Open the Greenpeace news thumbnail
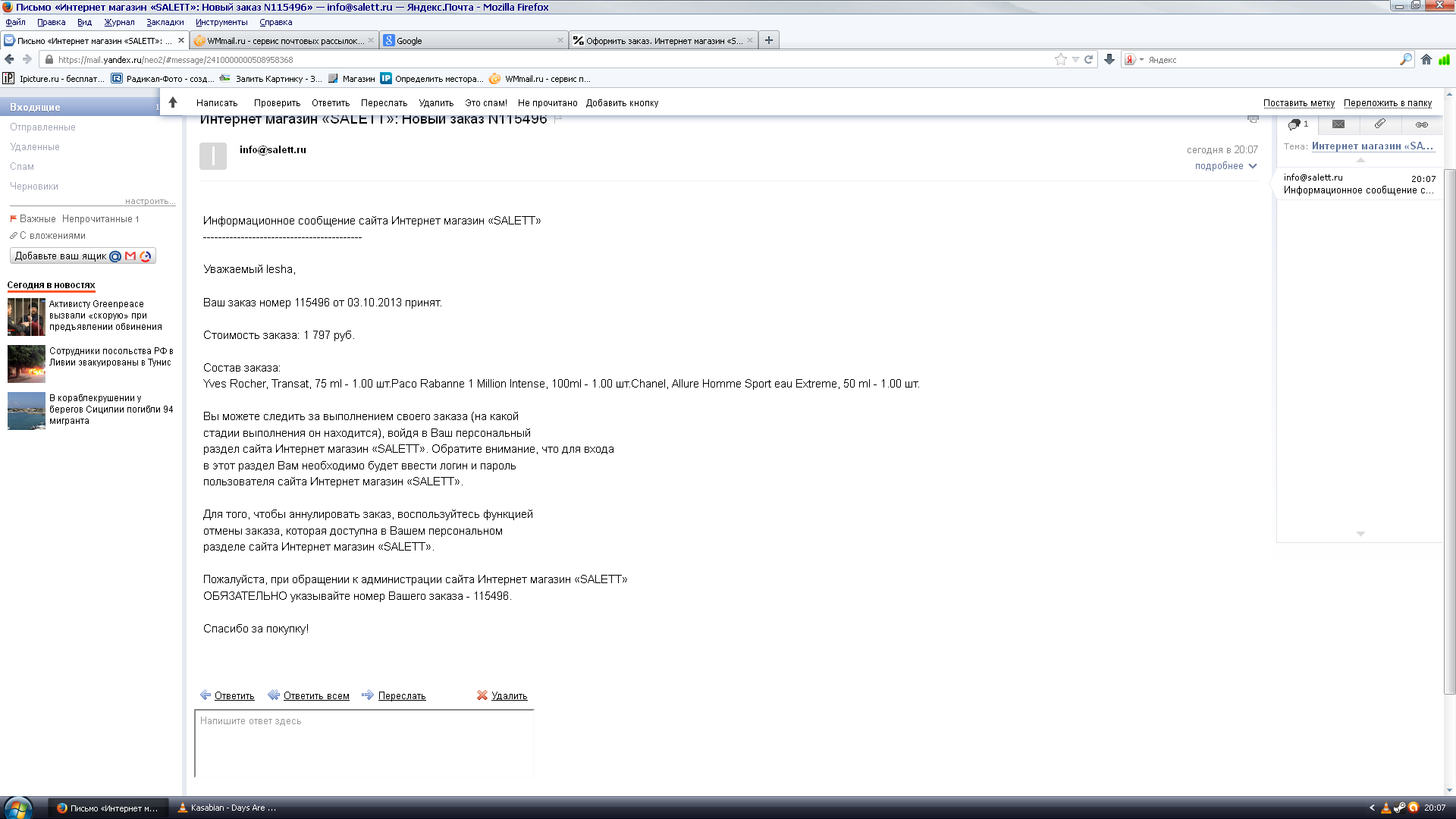This screenshot has height=819, width=1456. click(x=27, y=316)
